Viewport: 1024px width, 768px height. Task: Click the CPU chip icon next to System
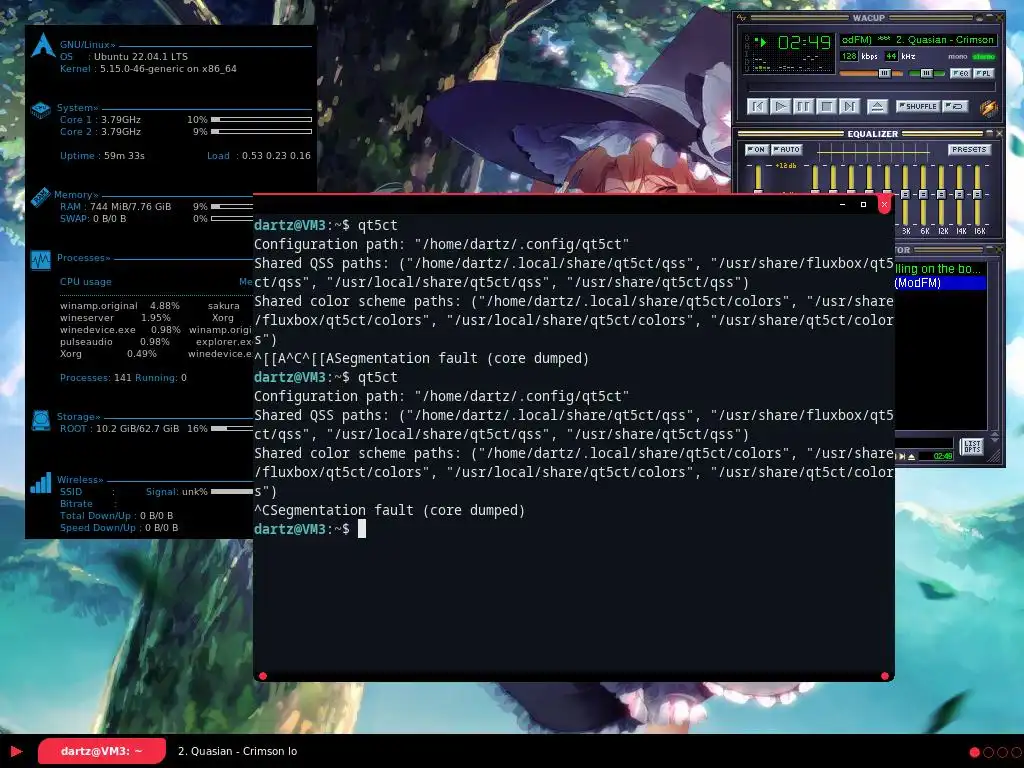40,110
